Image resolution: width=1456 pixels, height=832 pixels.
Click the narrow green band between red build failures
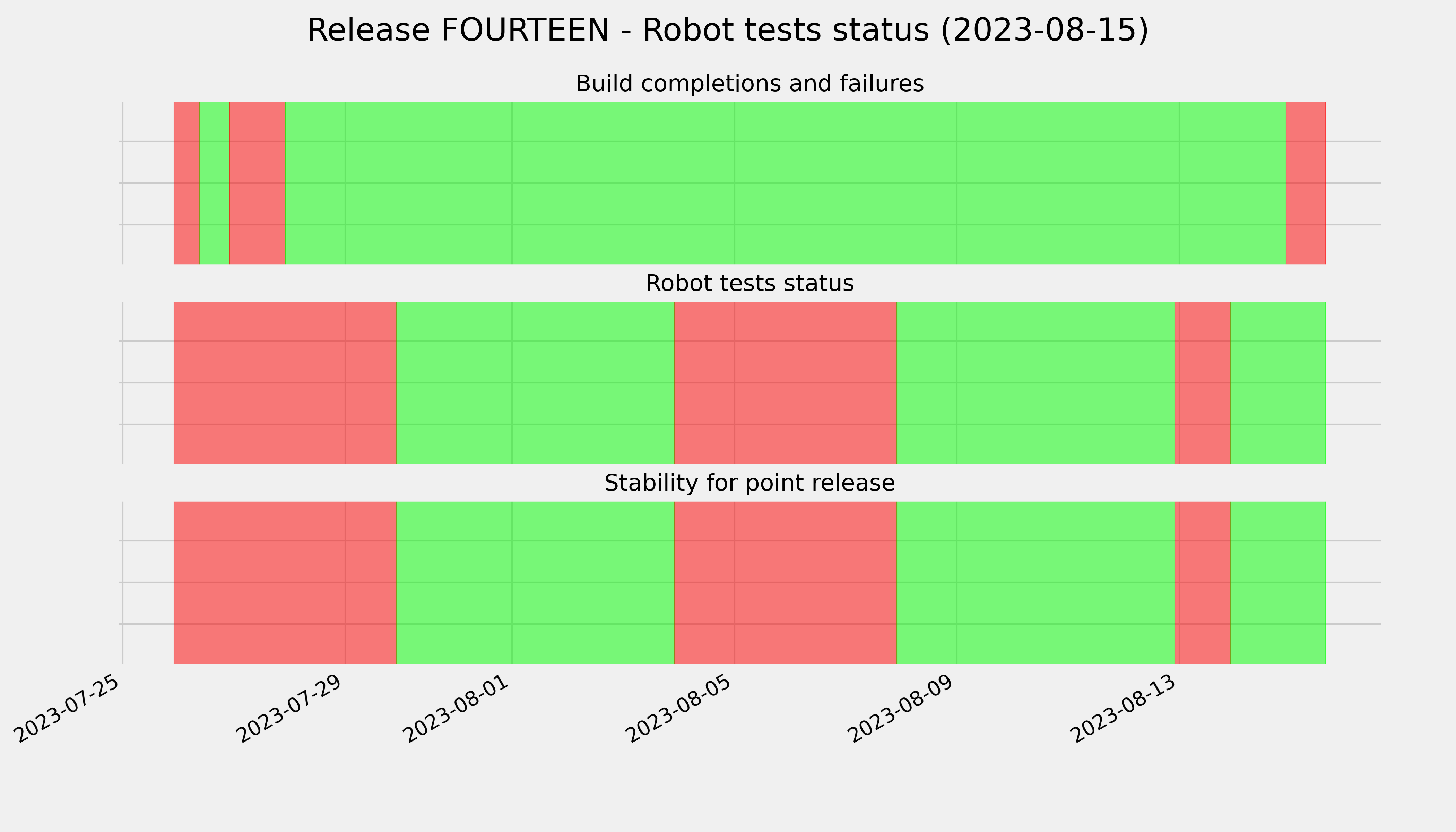click(x=214, y=183)
